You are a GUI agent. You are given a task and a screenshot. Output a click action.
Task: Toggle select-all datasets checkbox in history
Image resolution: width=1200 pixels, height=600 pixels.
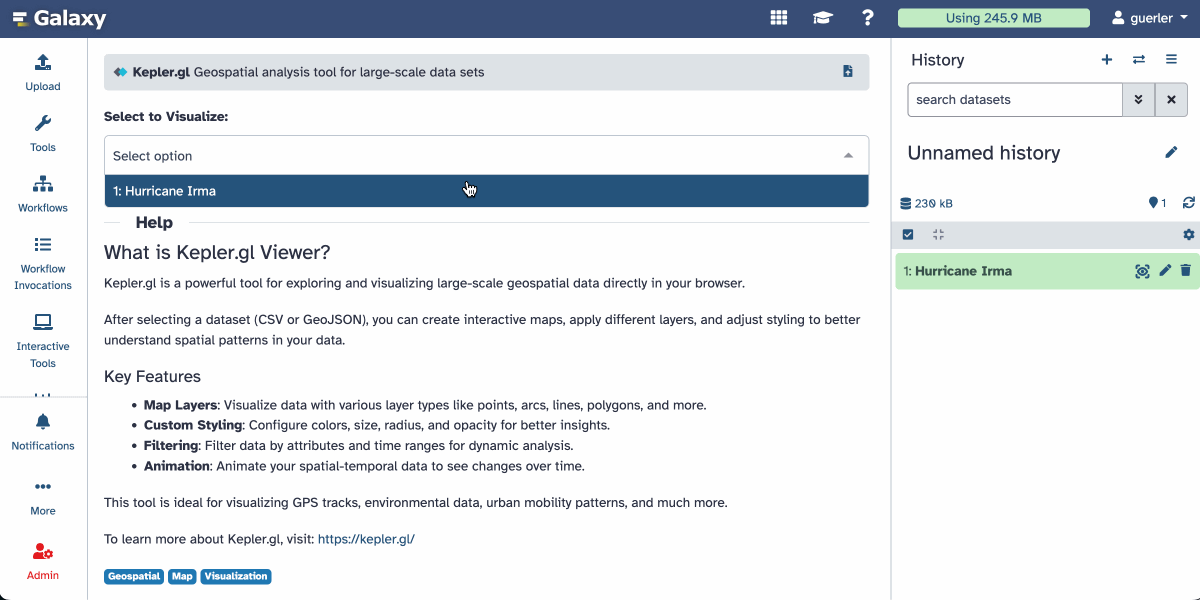[x=908, y=235]
